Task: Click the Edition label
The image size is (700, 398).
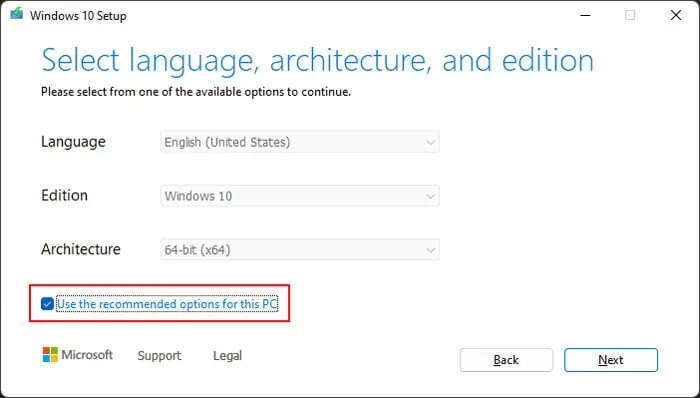Action: (x=64, y=195)
